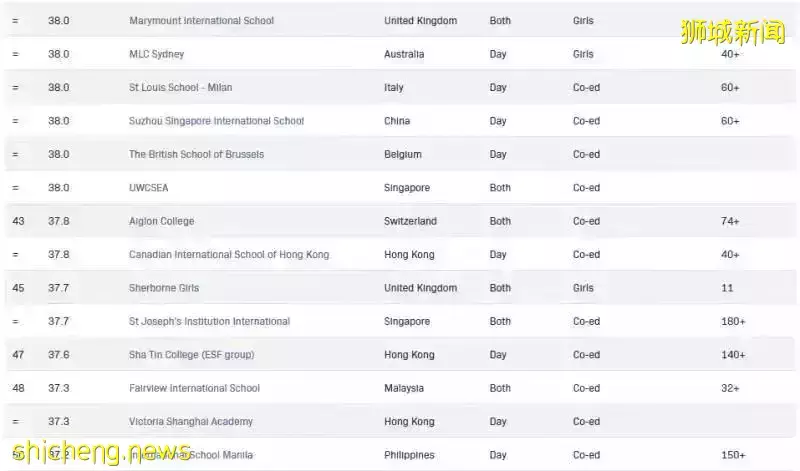This screenshot has width=800, height=471.
Task: Click Victoria Shanghai Academy name
Action: tap(190, 422)
